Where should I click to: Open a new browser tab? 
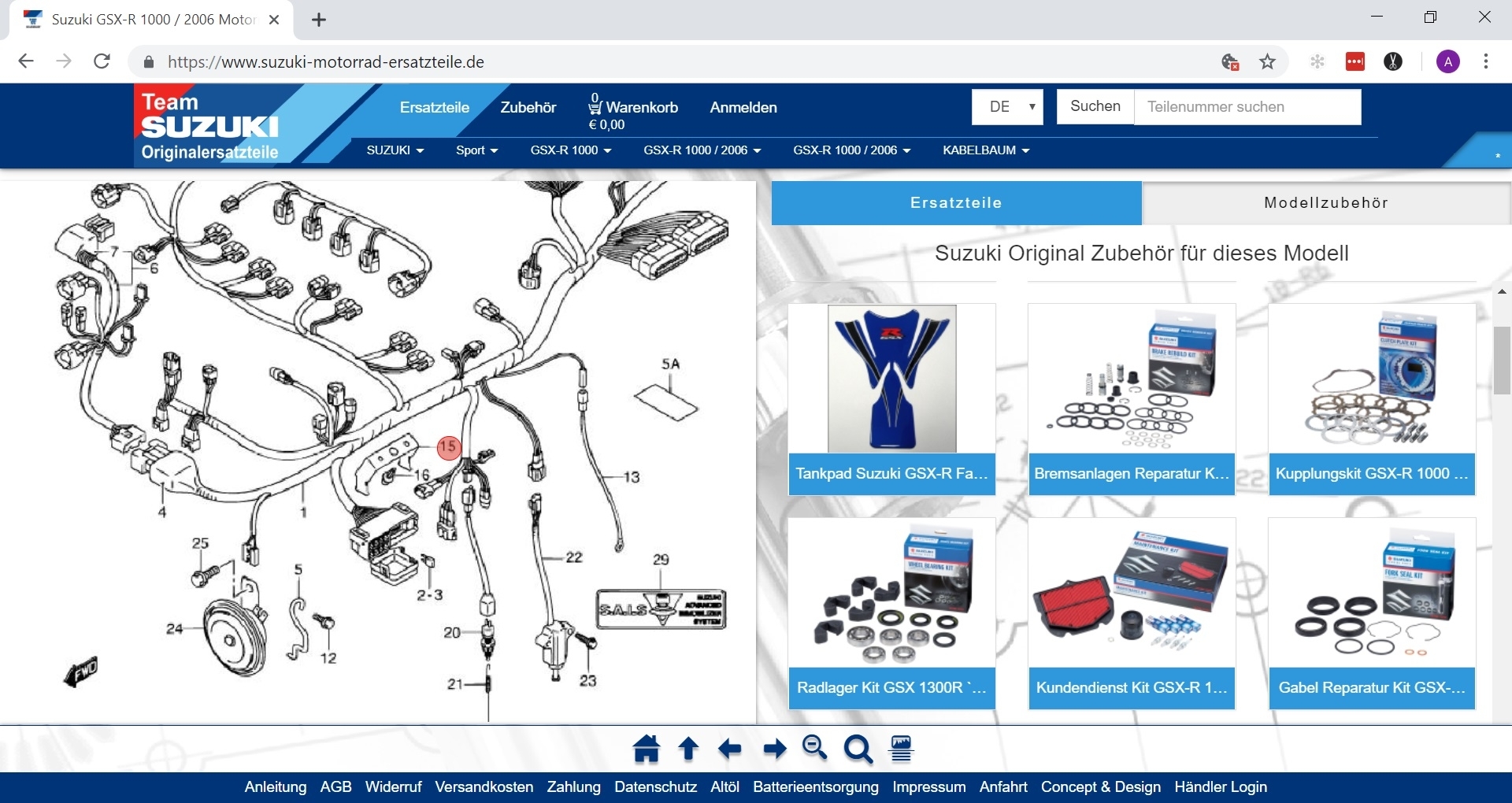319,20
